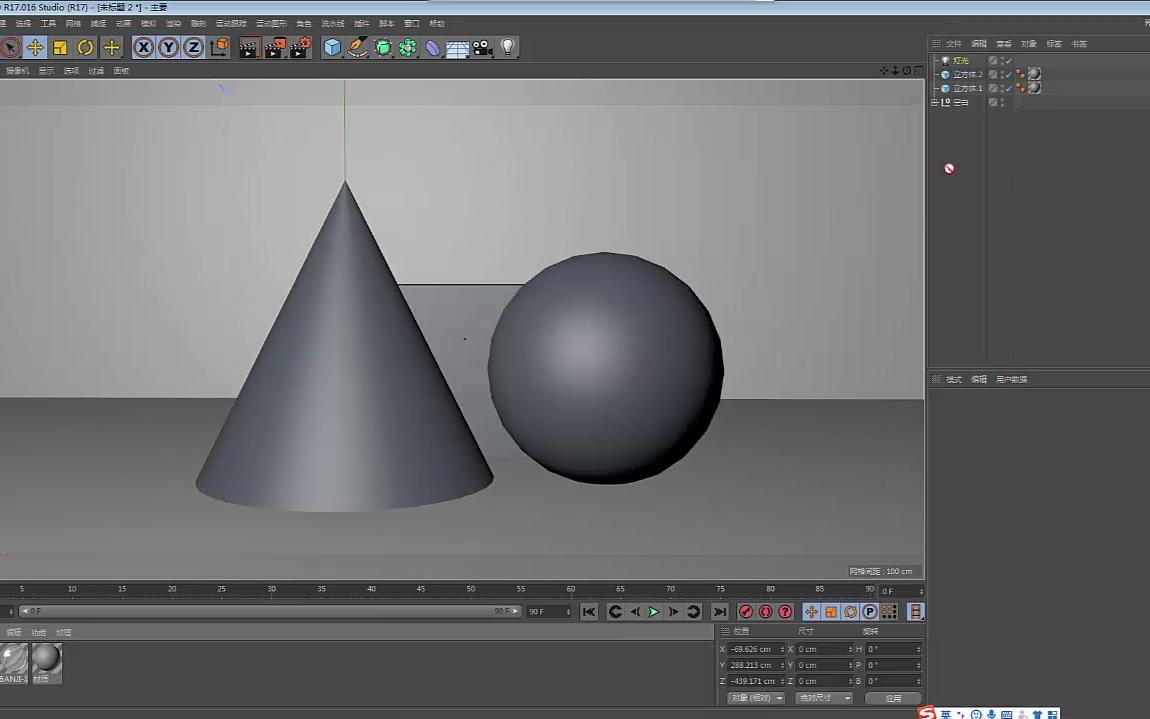Select the Rotate tool
The width and height of the screenshot is (1150, 719).
[x=85, y=47]
